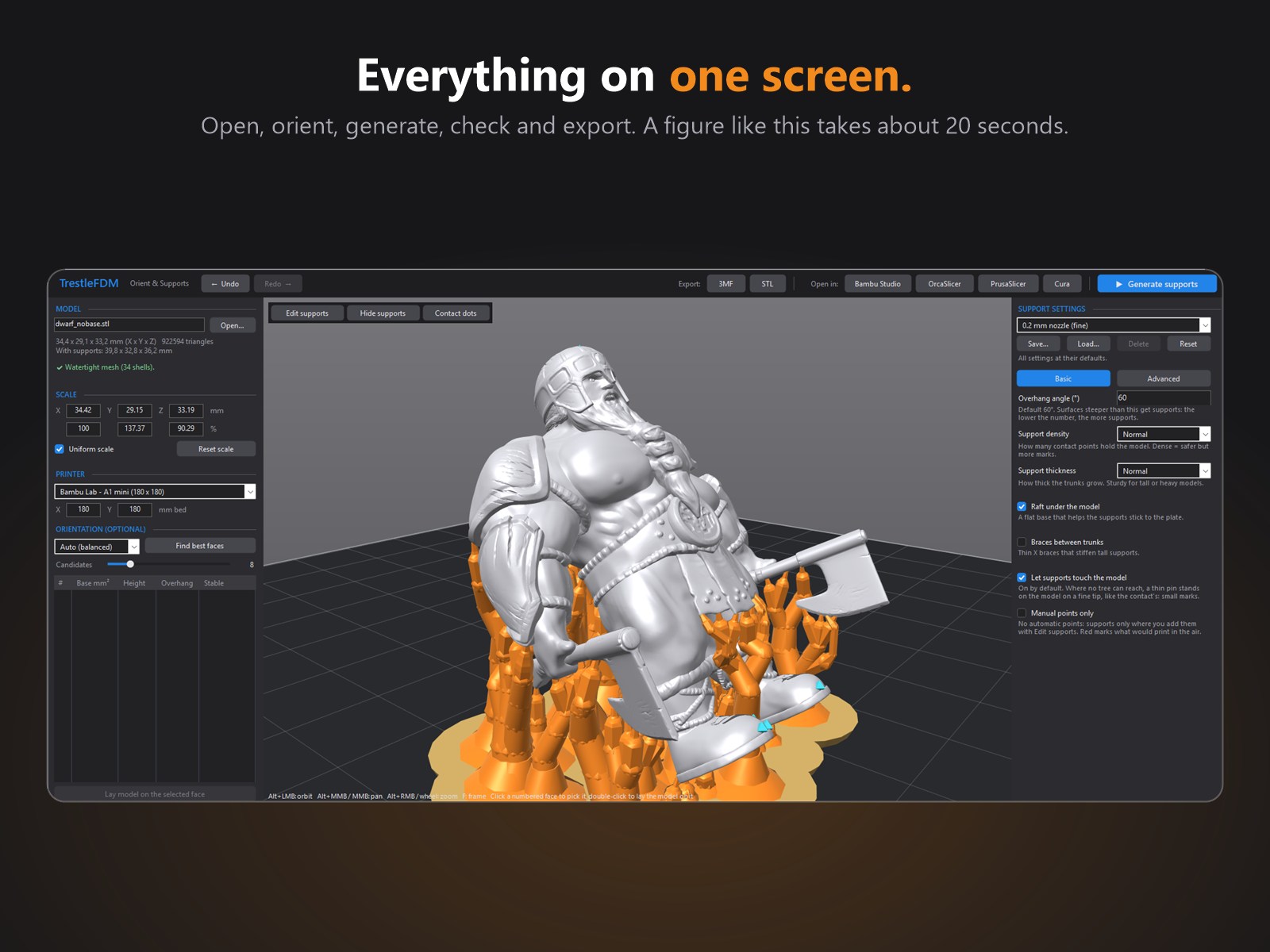The image size is (1270, 952).
Task: Click Reset scale button
Action: tap(216, 449)
